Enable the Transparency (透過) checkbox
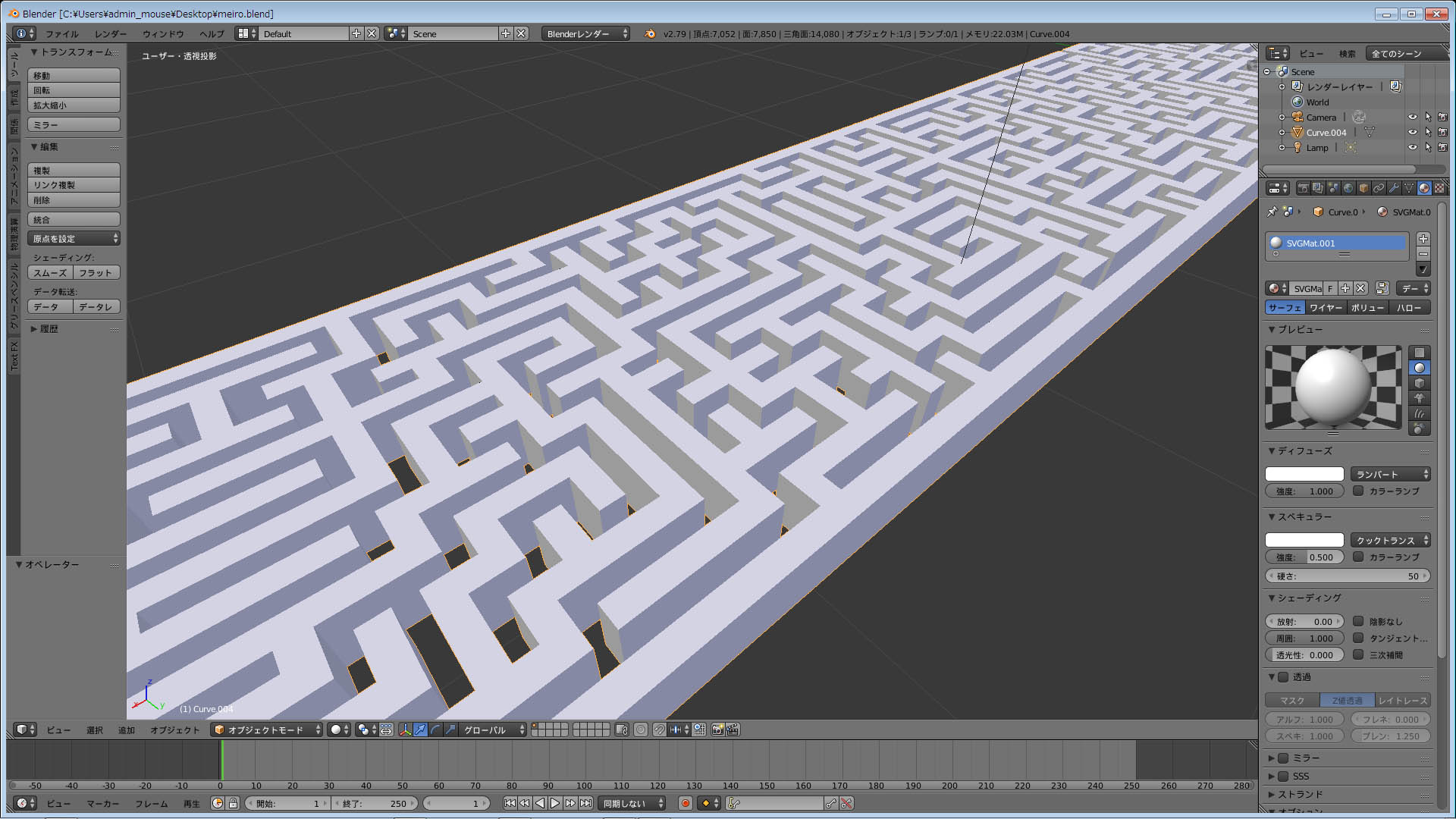The height and width of the screenshot is (819, 1456). pos(1283,677)
